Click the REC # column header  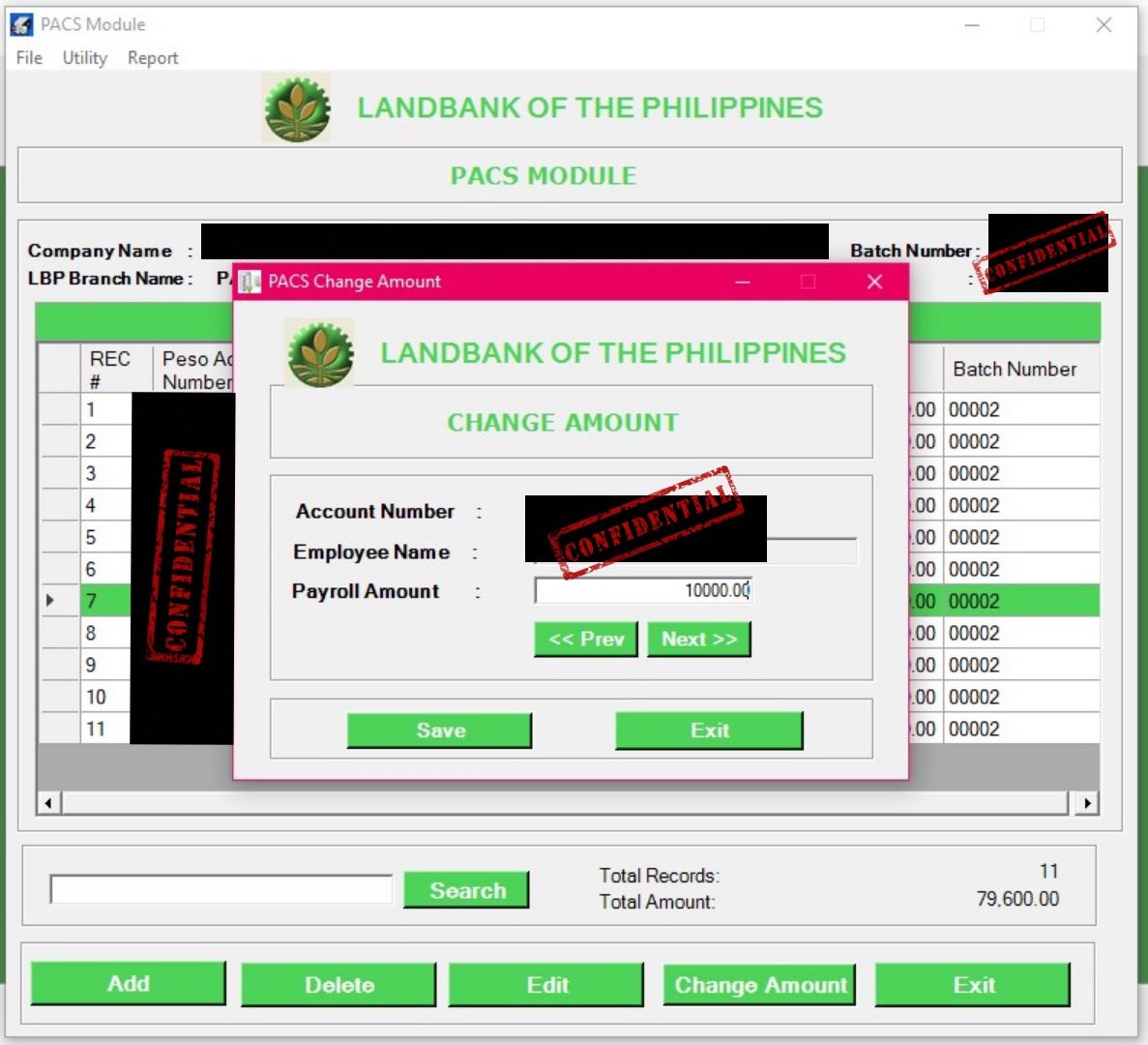coord(116,370)
